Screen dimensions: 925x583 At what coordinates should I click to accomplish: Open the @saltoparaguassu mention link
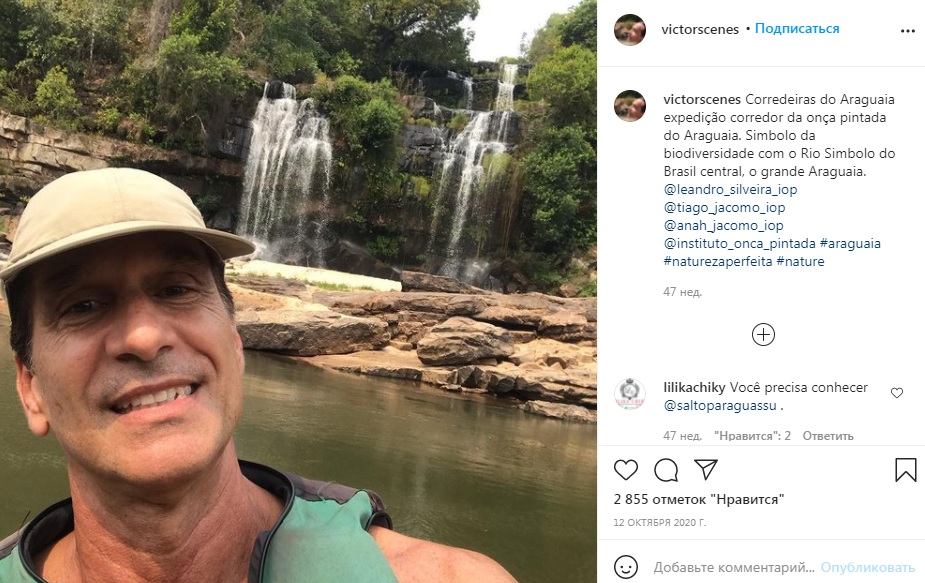coord(719,405)
